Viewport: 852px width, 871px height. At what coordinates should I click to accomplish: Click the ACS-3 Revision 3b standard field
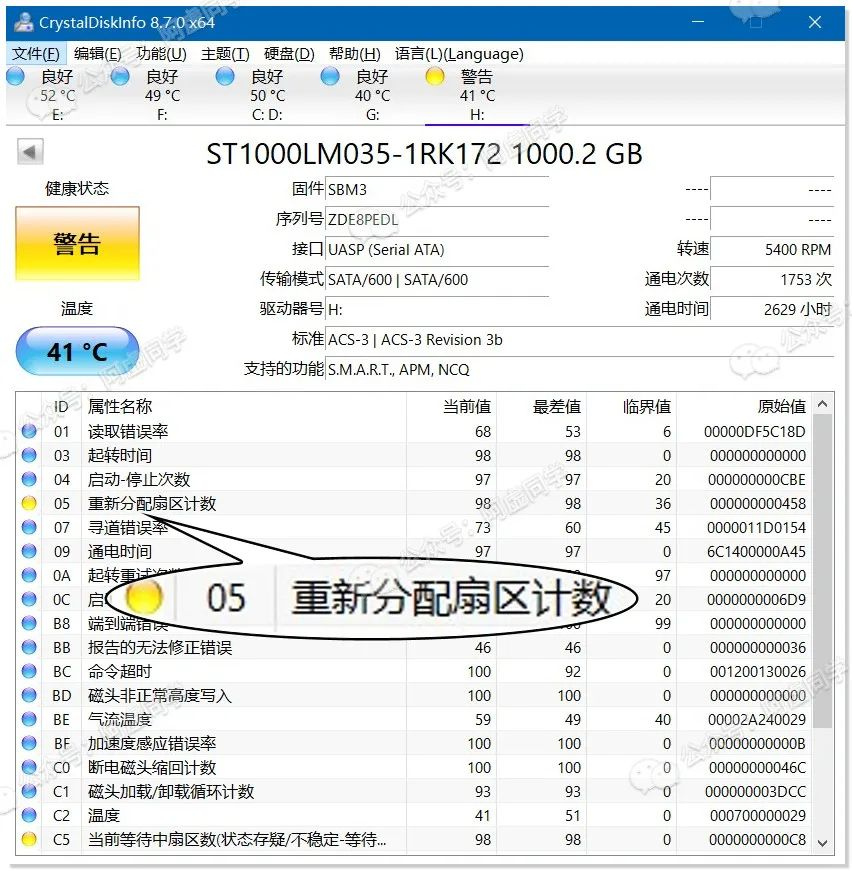point(580,340)
